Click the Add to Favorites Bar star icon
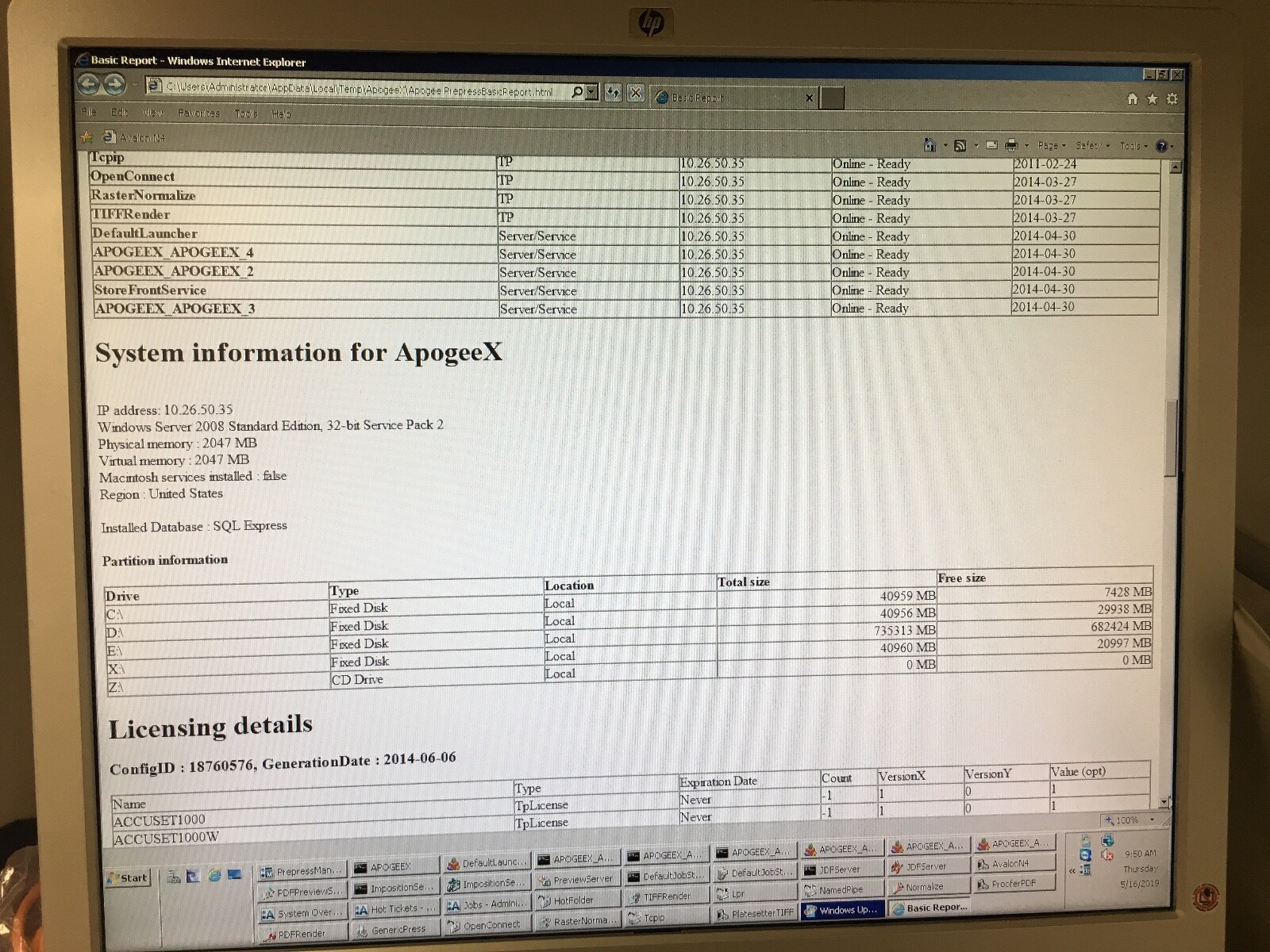1270x952 pixels. click(x=87, y=137)
